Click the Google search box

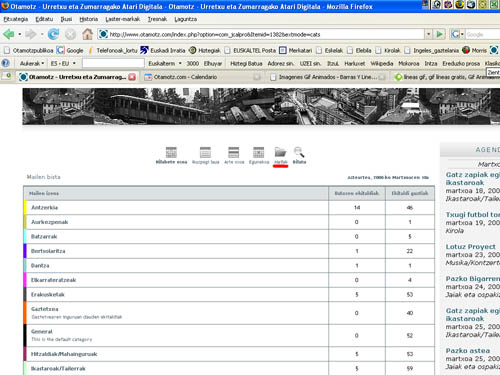click(x=483, y=34)
